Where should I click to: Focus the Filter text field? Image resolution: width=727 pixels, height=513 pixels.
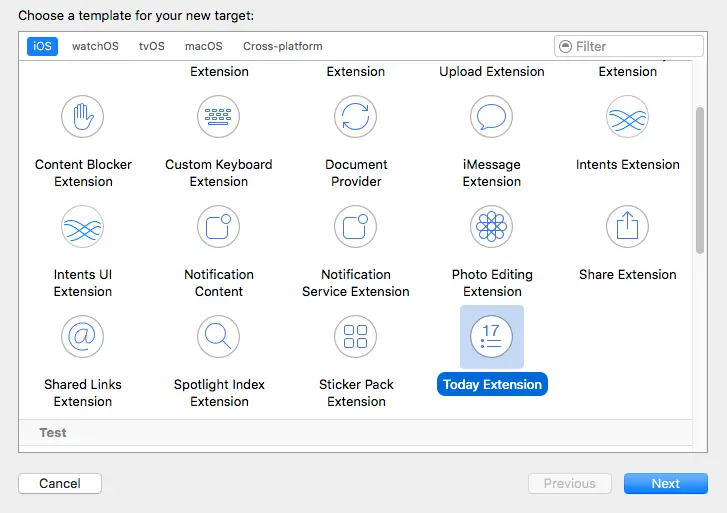click(x=629, y=46)
